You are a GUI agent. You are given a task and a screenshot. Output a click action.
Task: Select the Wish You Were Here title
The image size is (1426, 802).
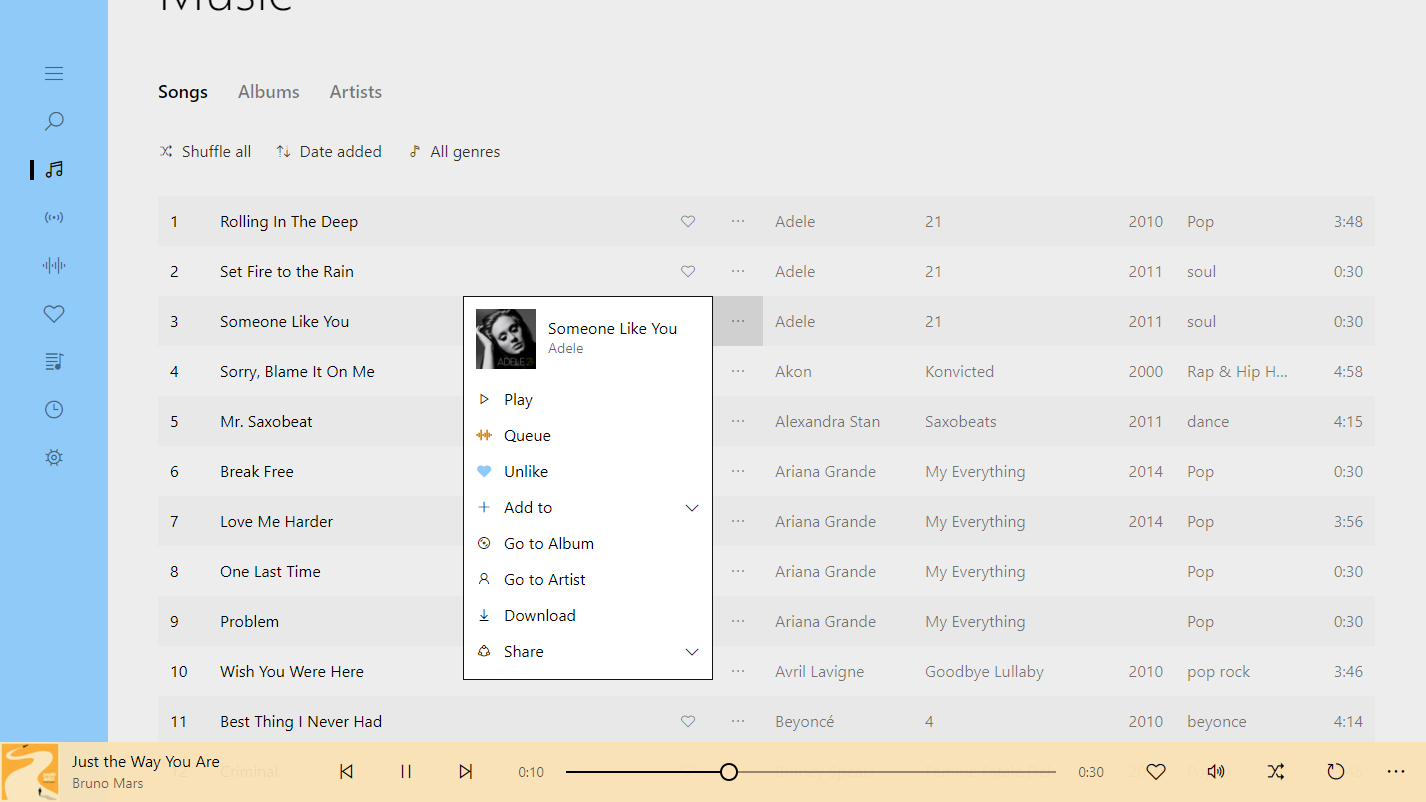292,671
